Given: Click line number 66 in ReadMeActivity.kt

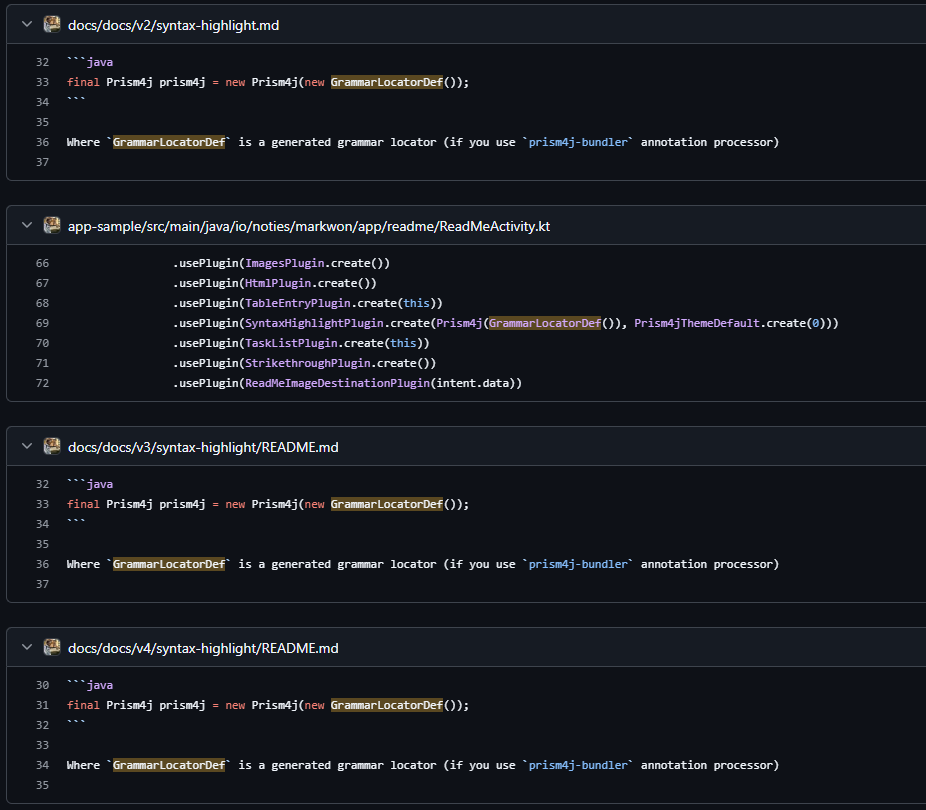Looking at the screenshot, I should [x=42, y=263].
